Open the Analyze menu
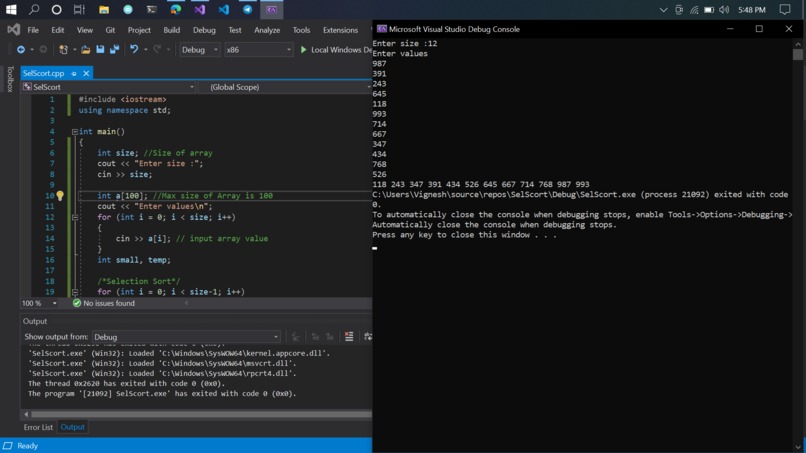Screen dimensions: 806x453 click(x=267, y=30)
